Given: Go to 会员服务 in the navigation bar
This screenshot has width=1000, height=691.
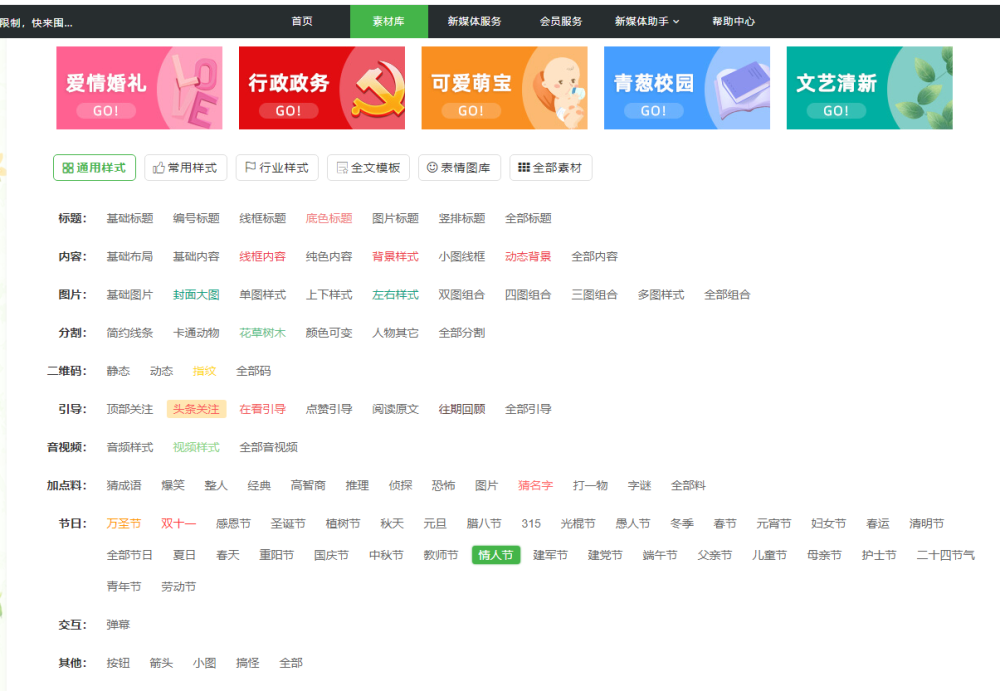Looking at the screenshot, I should pyautogui.click(x=561, y=21).
